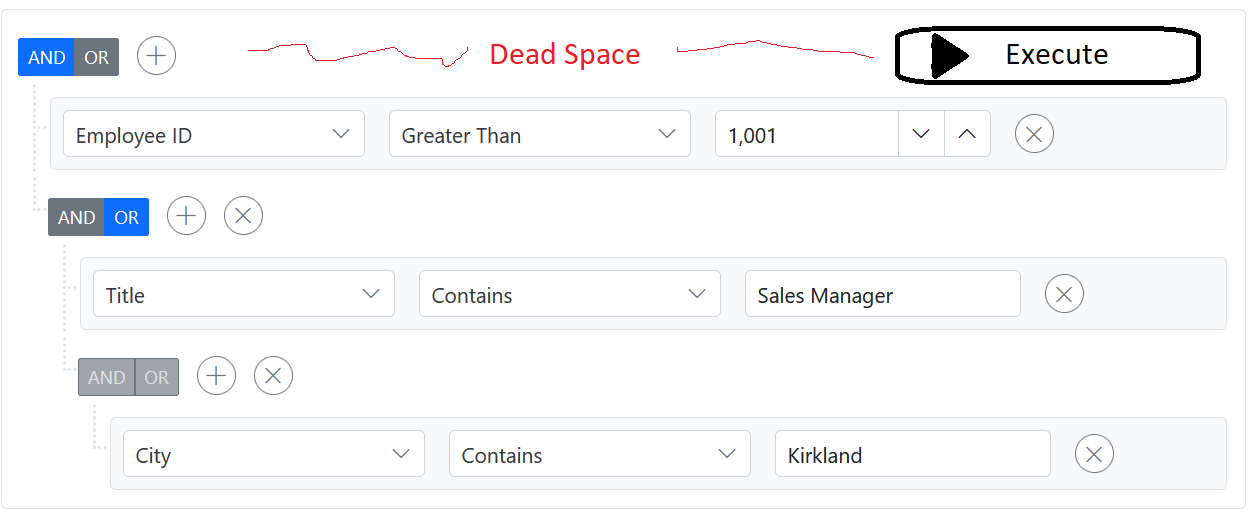Delete the City filter rule
This screenshot has height=514, width=1252.
point(1094,454)
